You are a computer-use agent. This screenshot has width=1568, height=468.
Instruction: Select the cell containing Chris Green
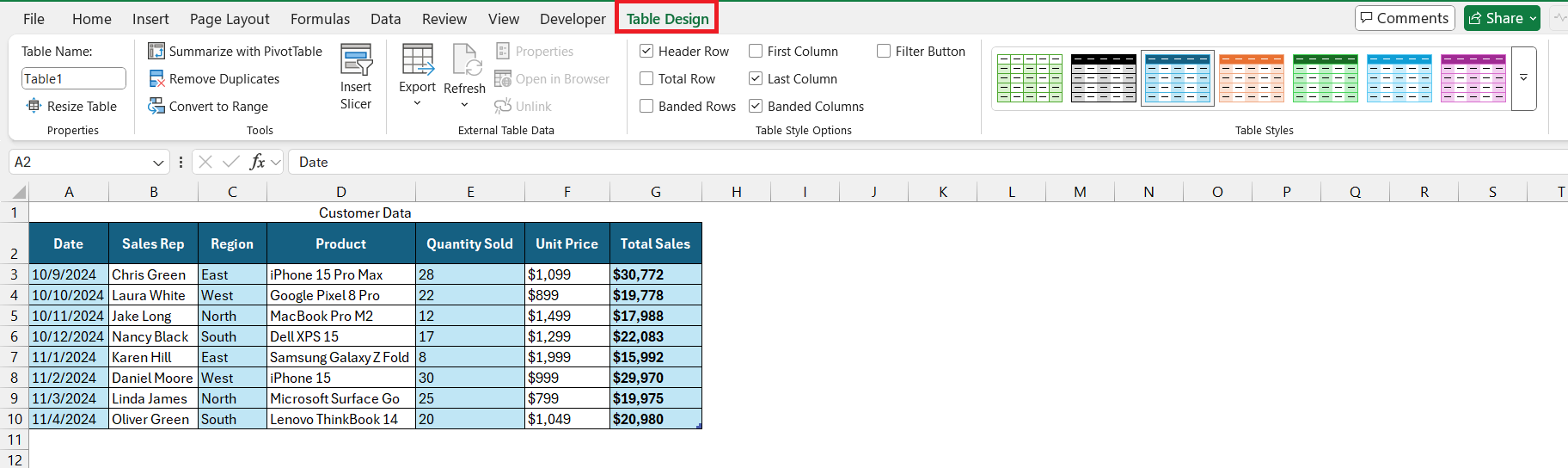click(154, 274)
